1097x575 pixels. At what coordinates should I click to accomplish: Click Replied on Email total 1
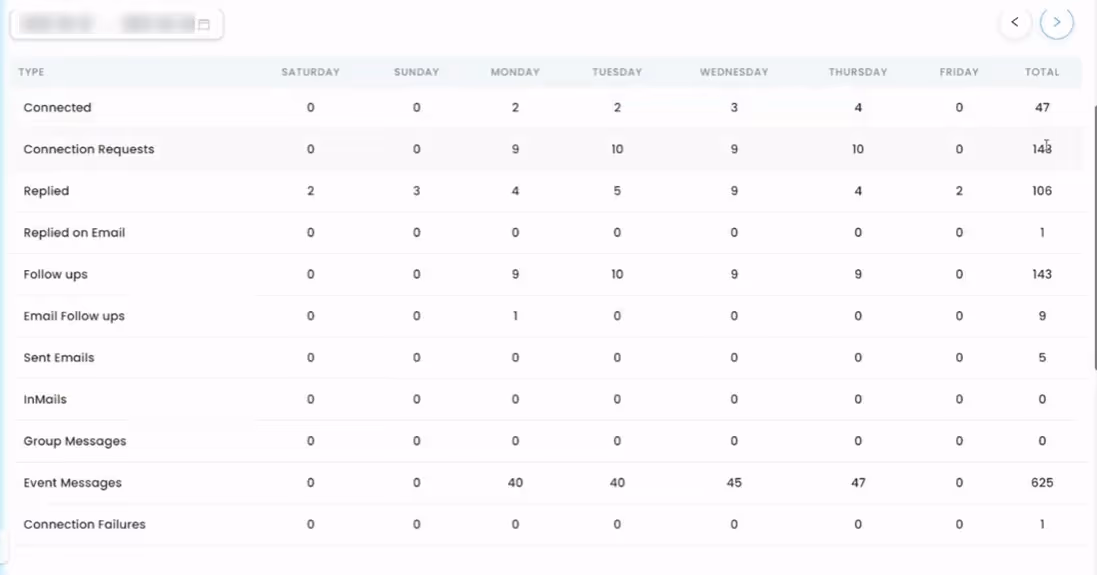pos(1042,232)
